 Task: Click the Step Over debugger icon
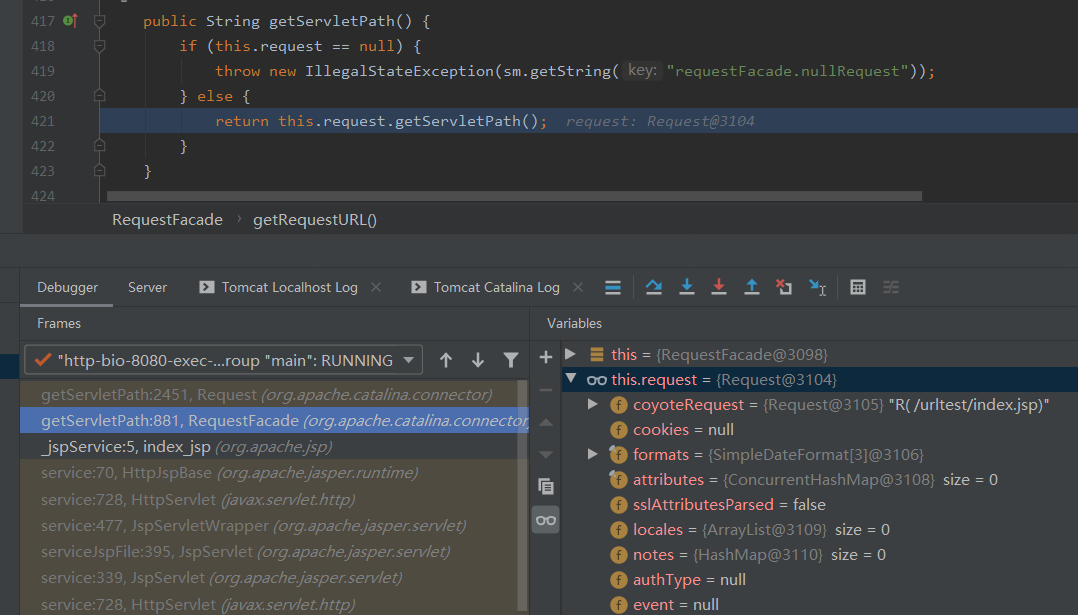[x=654, y=287]
